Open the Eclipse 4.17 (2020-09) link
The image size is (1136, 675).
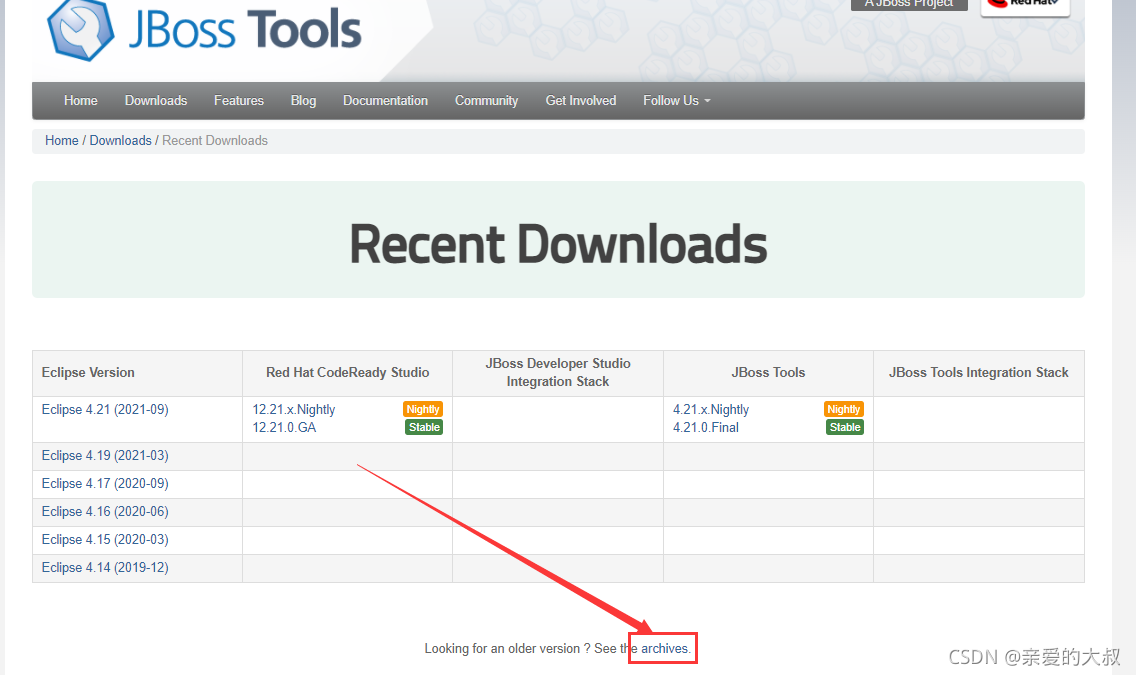coord(105,483)
